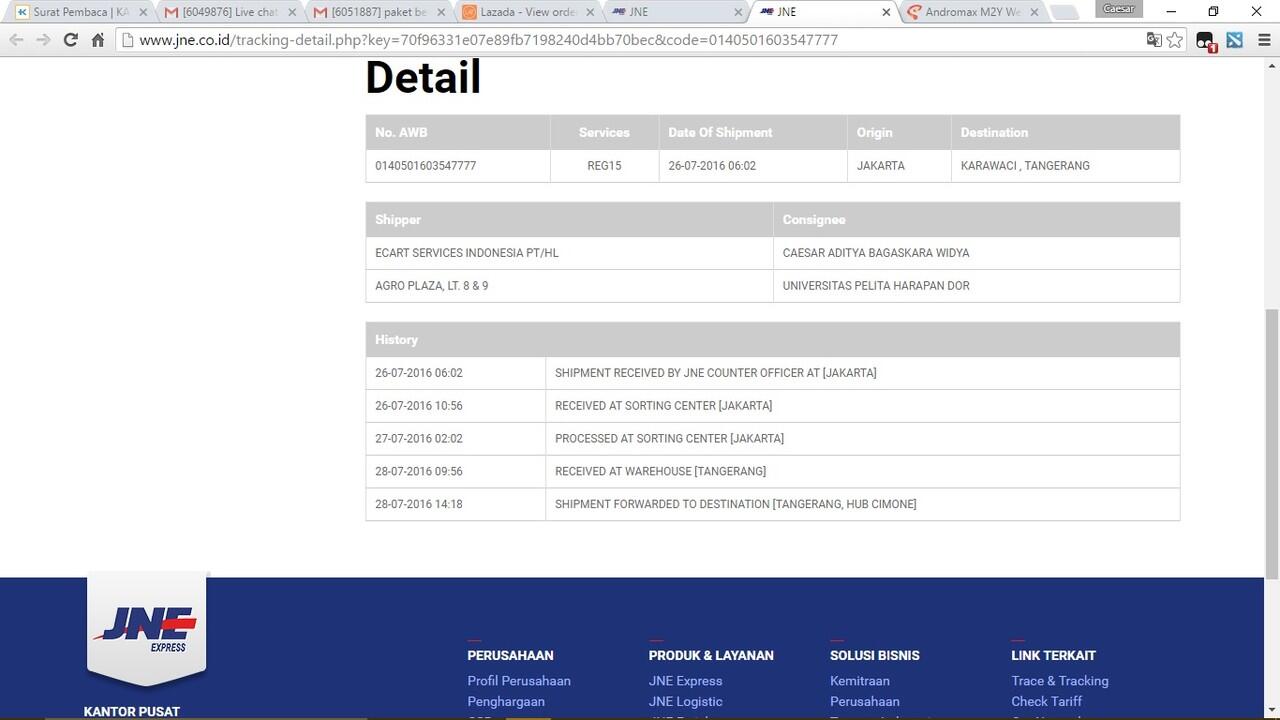This screenshot has height=720, width=1280.
Task: Click the browser forward arrow
Action: point(43,40)
